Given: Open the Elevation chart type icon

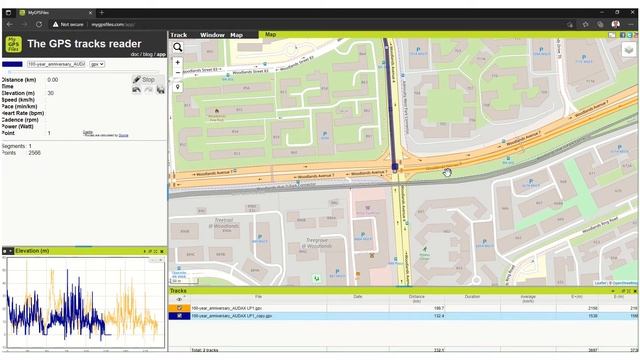Looking at the screenshot, I should pos(5,251).
